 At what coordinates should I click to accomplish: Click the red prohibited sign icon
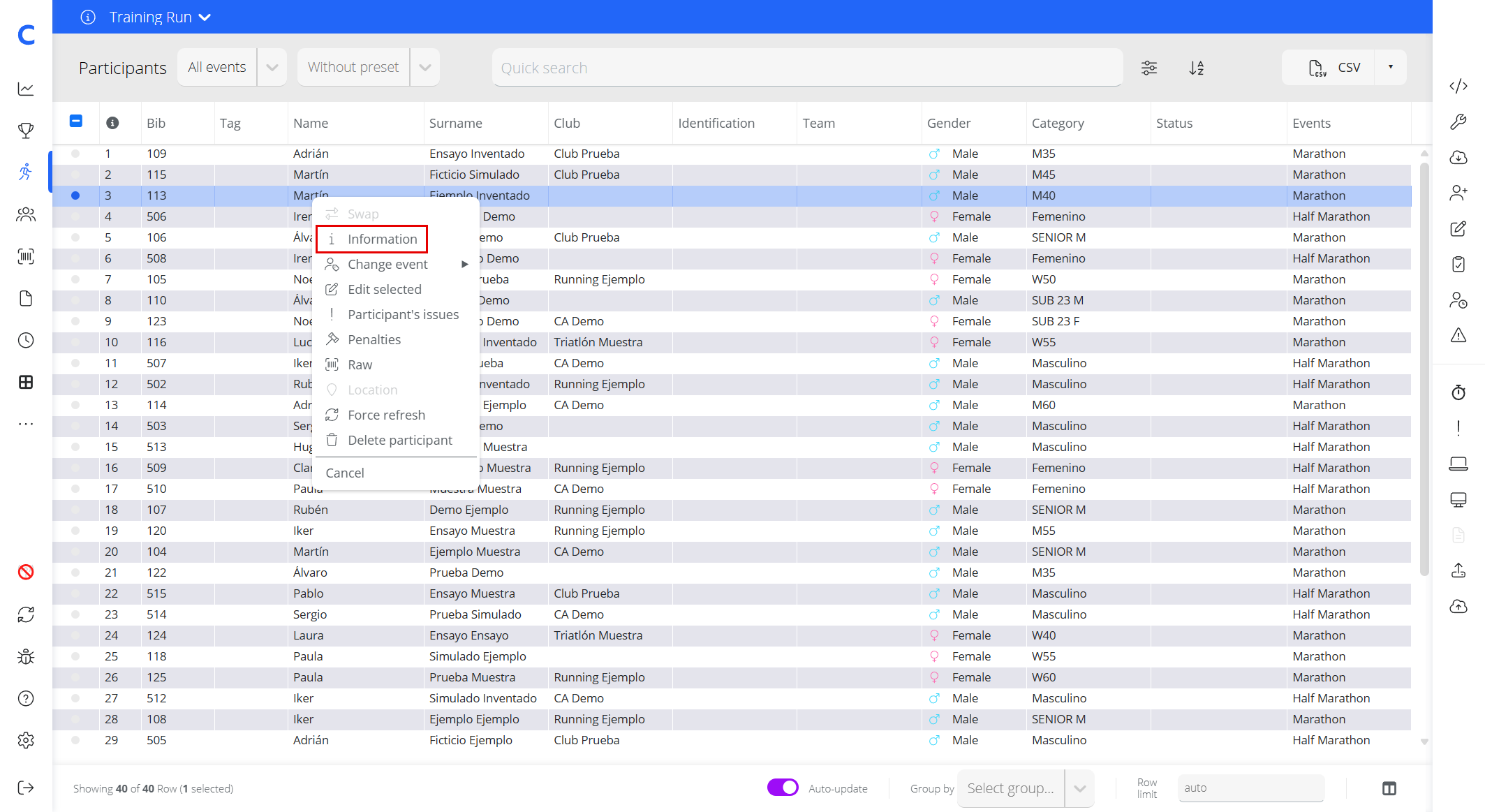(x=26, y=572)
